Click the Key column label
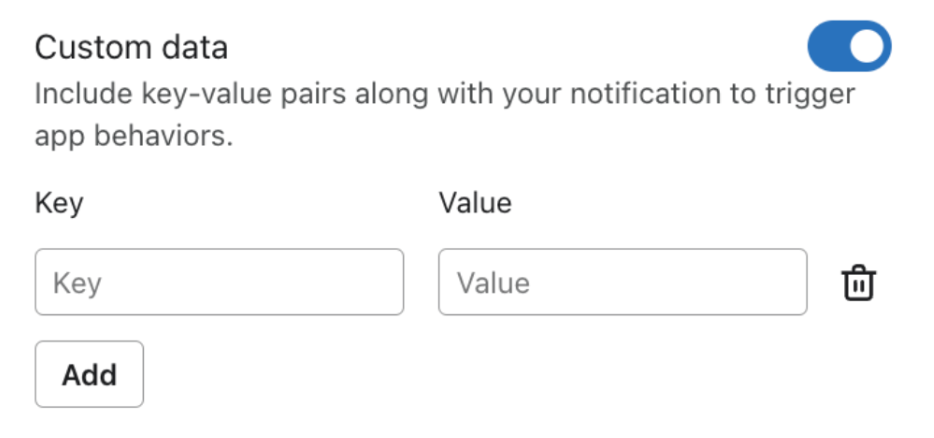The height and width of the screenshot is (438, 934). click(59, 203)
